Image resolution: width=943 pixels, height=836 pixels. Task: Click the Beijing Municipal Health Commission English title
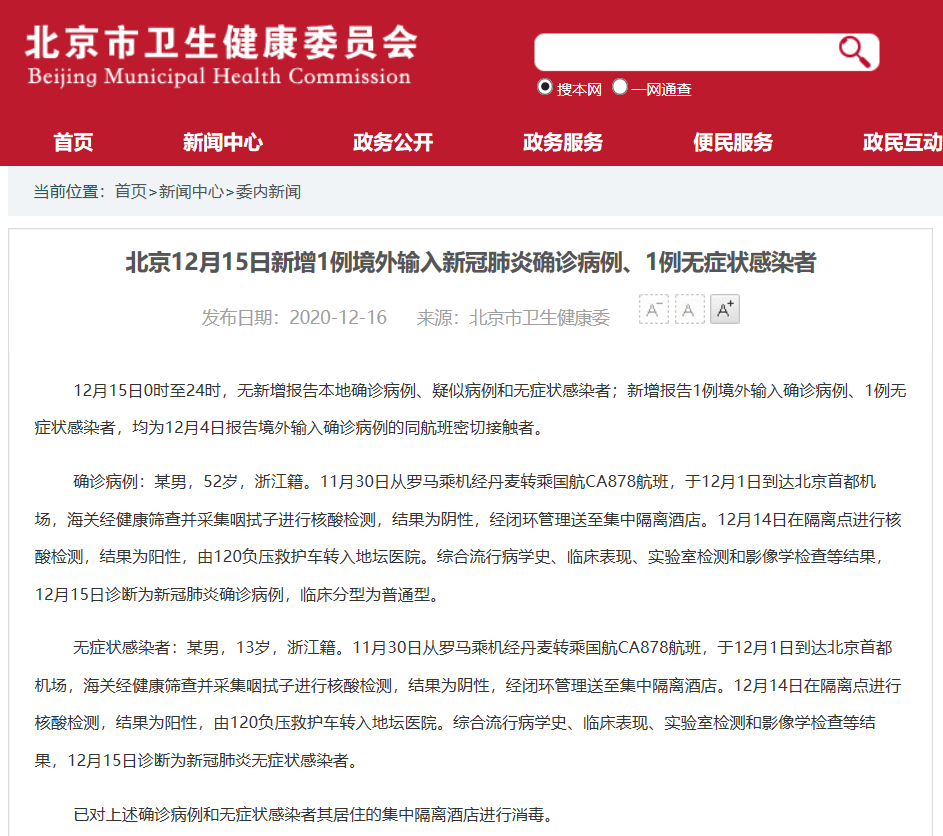[220, 77]
